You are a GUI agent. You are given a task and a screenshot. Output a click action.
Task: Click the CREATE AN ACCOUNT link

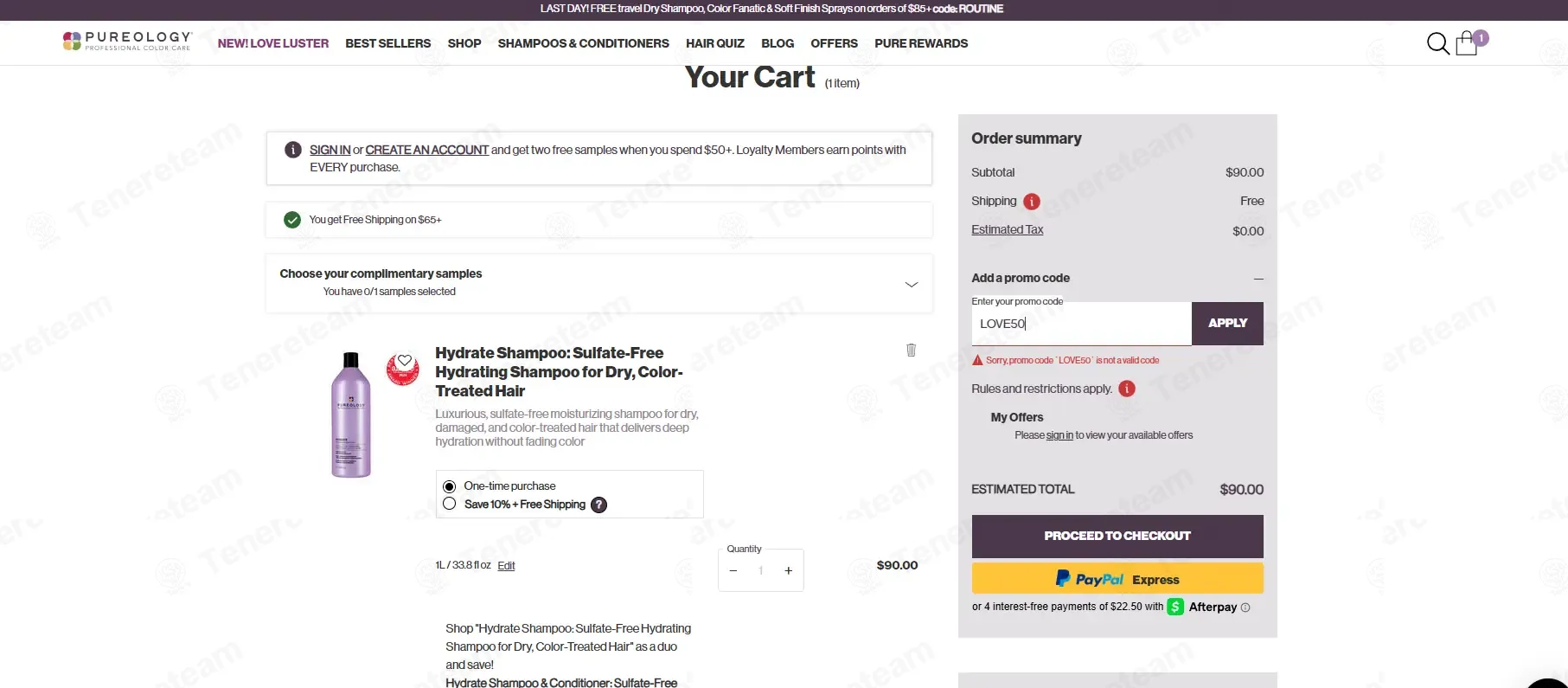click(x=427, y=150)
